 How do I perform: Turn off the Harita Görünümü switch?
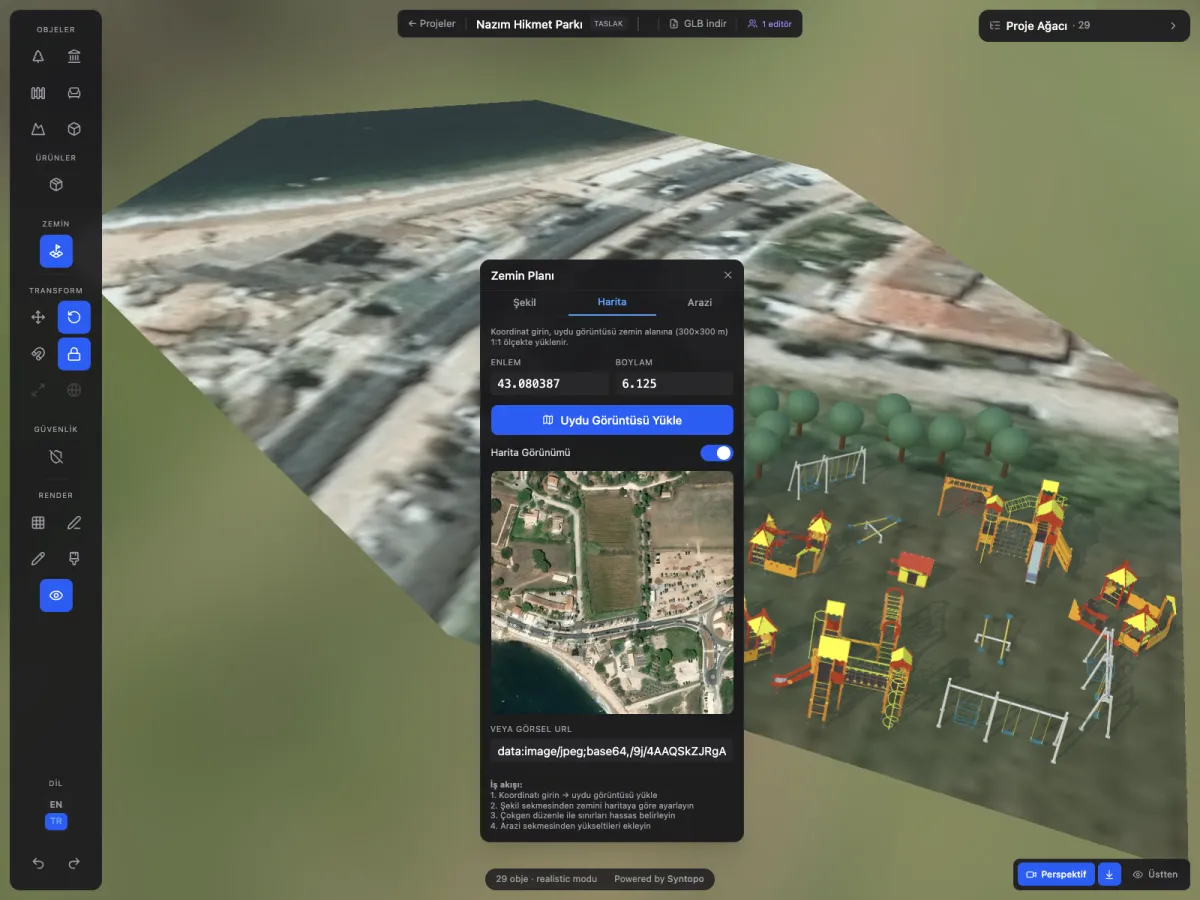coord(716,453)
